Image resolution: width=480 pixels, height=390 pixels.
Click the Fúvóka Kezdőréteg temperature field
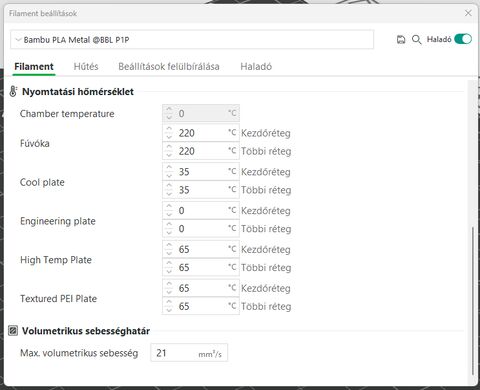pyautogui.click(x=201, y=133)
